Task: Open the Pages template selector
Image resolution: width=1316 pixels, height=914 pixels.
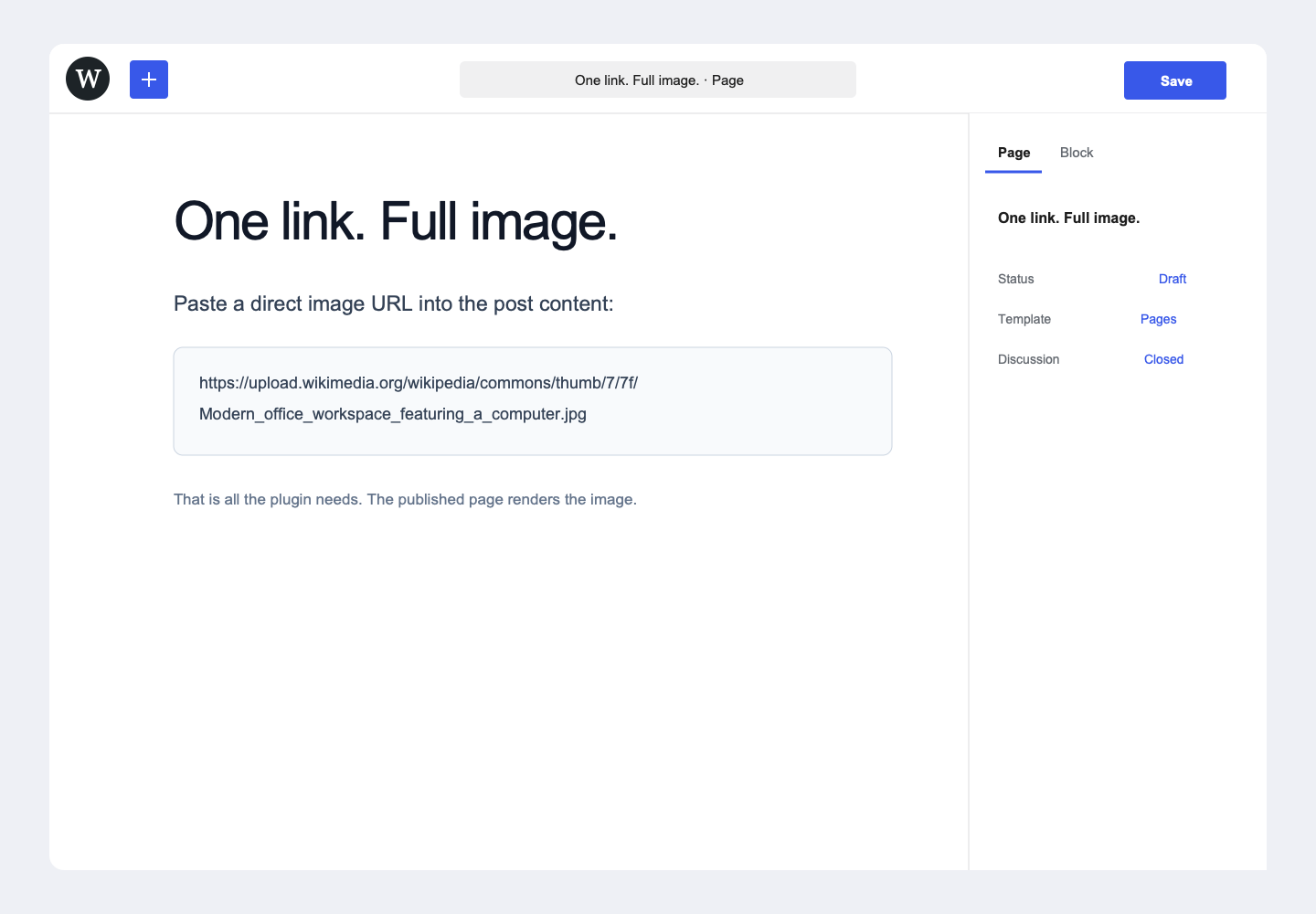Action: [x=1158, y=319]
